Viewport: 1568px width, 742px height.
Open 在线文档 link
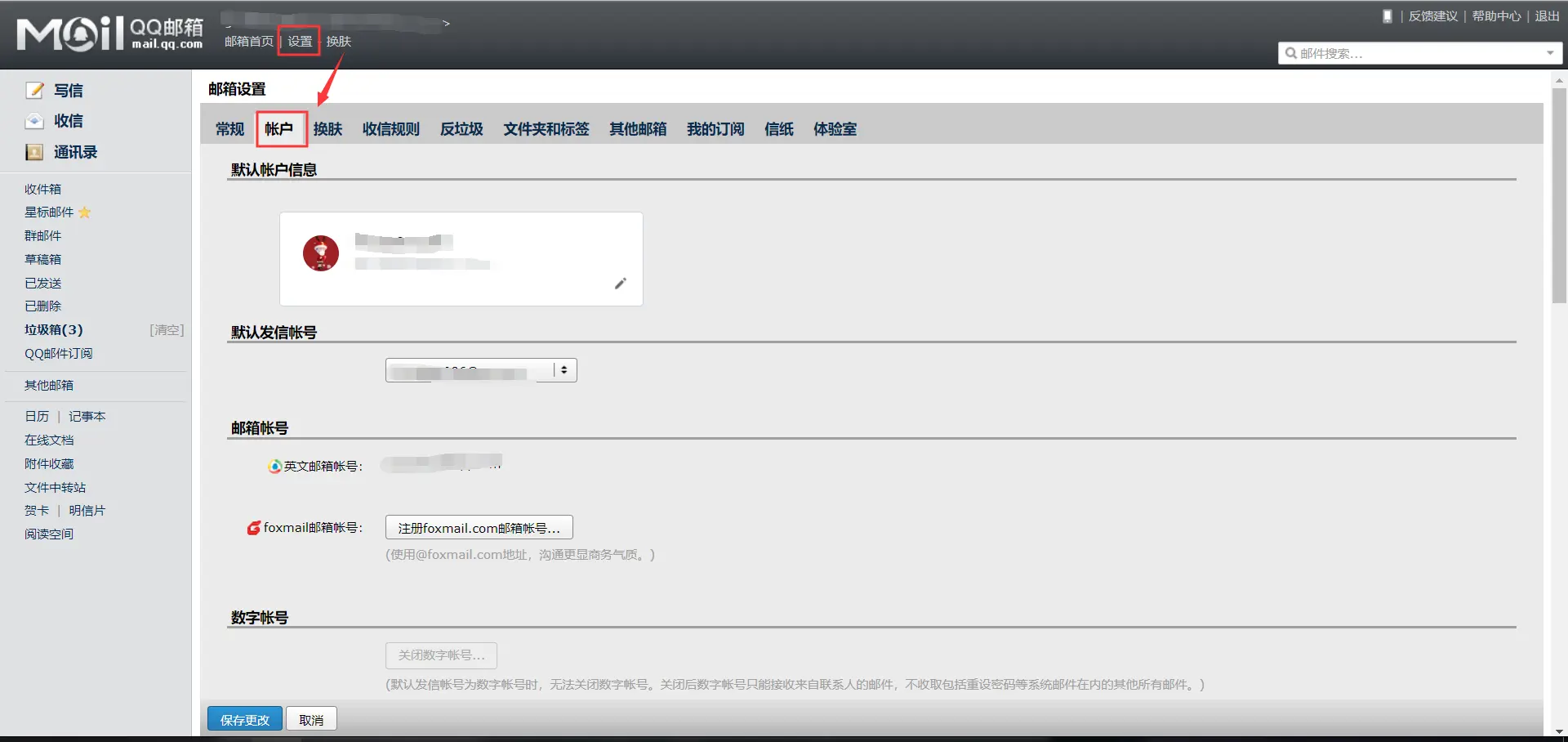(49, 440)
